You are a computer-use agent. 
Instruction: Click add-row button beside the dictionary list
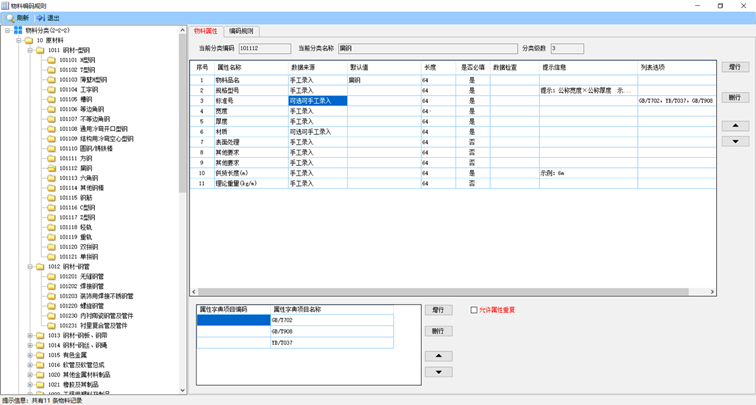[438, 310]
